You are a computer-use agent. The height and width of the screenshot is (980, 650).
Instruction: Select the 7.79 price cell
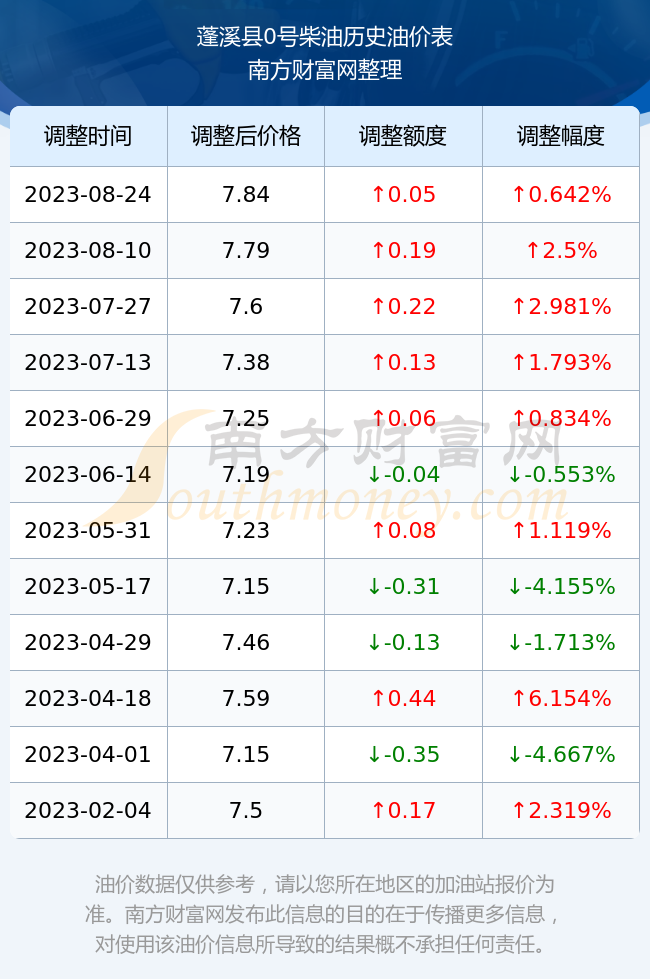[246, 251]
